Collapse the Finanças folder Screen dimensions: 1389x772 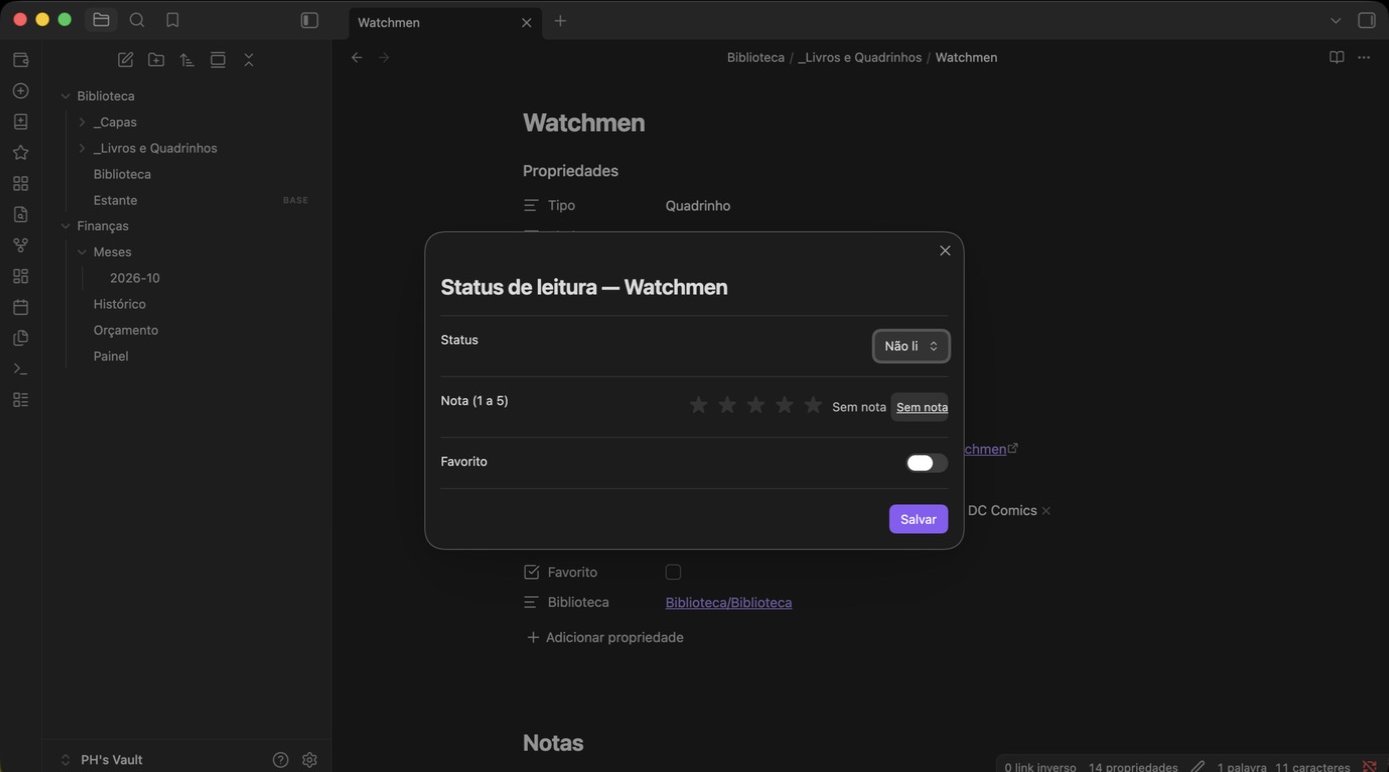click(x=66, y=226)
